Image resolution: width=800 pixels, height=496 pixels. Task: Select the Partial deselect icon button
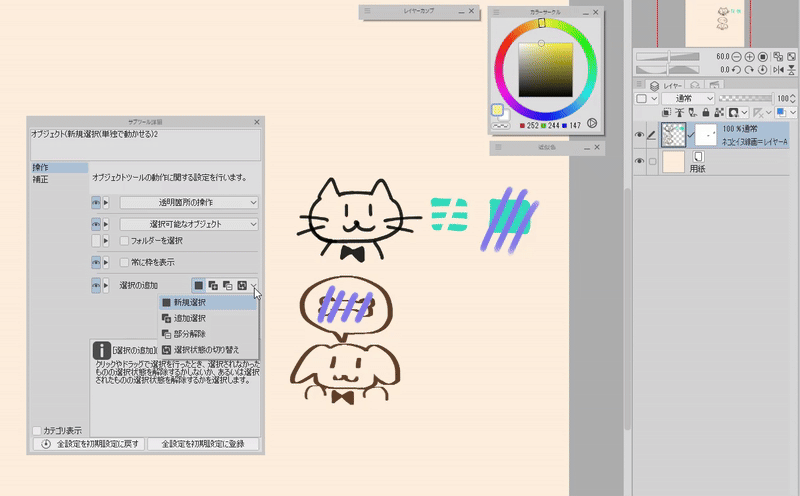(x=228, y=285)
